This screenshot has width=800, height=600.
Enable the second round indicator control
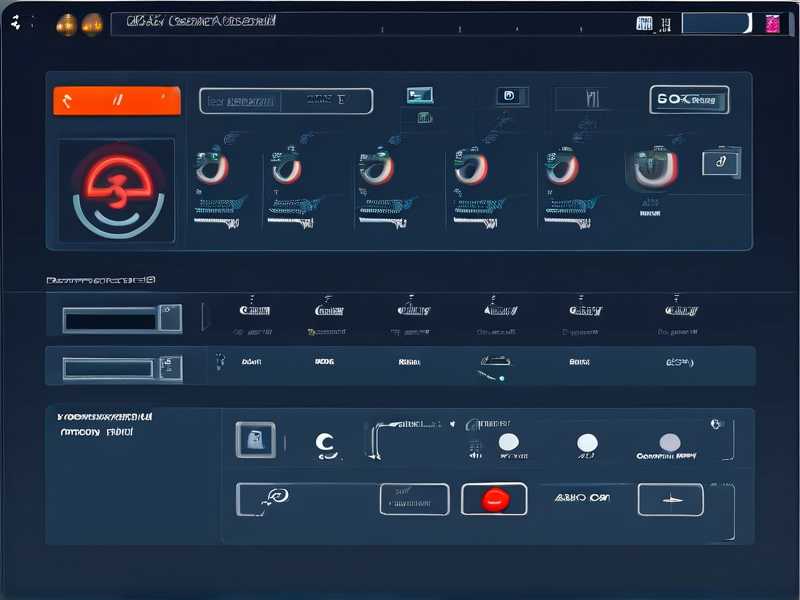pyautogui.click(x=588, y=443)
